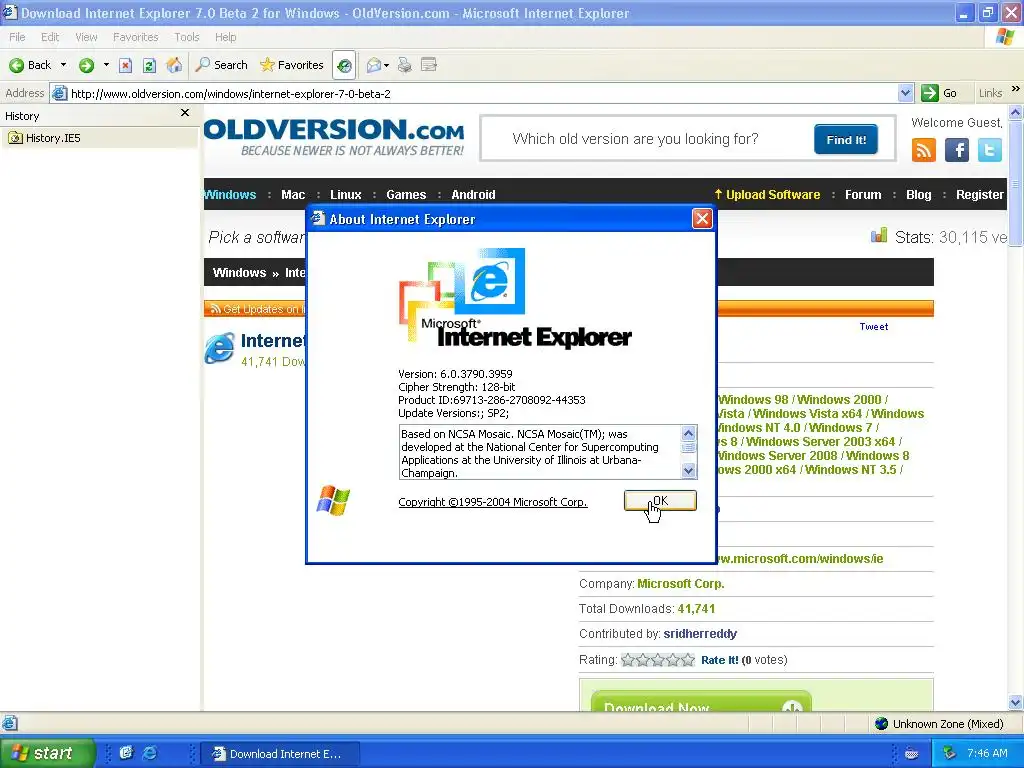Click the green Go arrow button
Screen dimensions: 1024x768
point(929,93)
